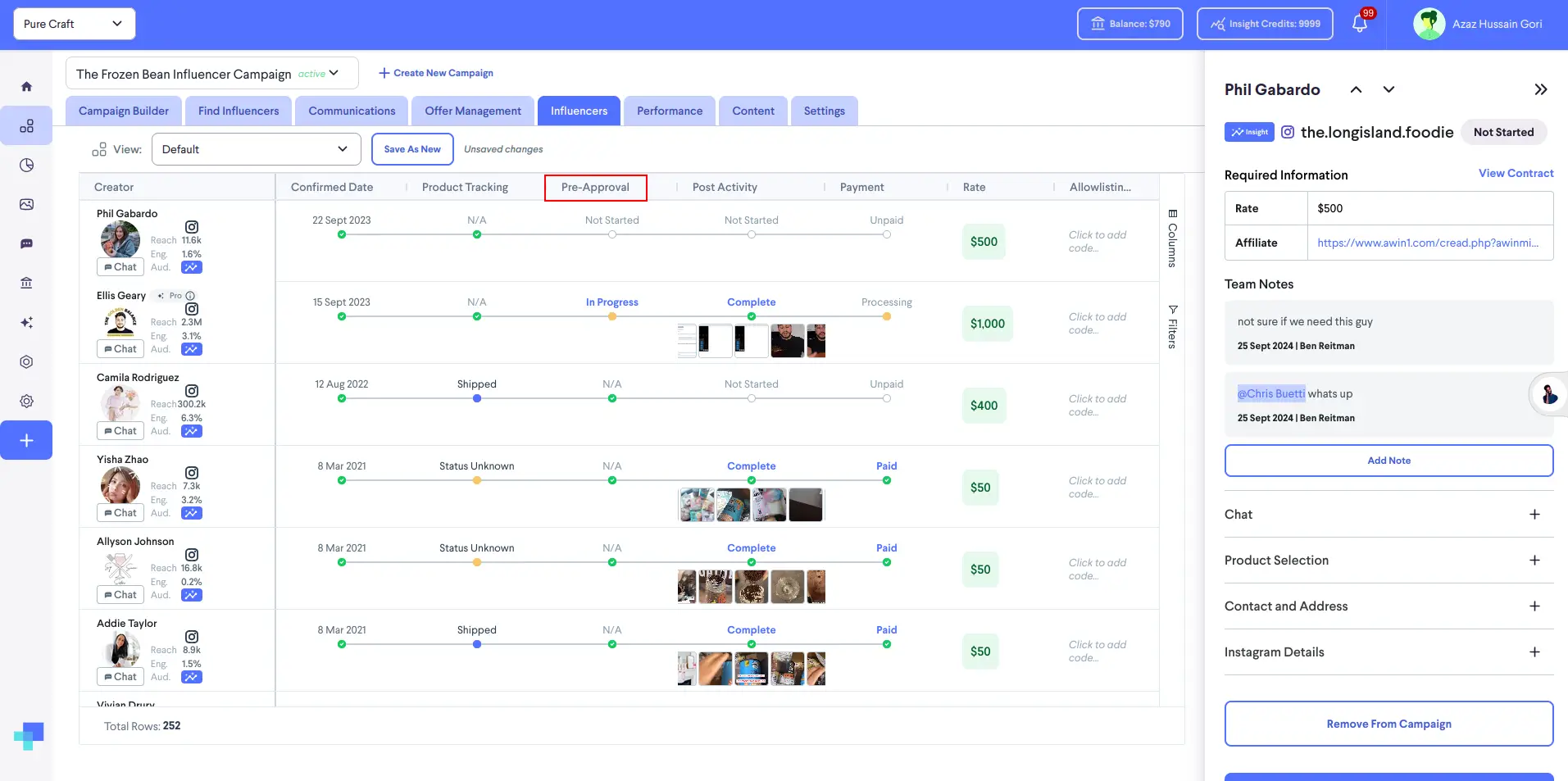
Task: Expand the Chat section
Action: pos(1388,515)
